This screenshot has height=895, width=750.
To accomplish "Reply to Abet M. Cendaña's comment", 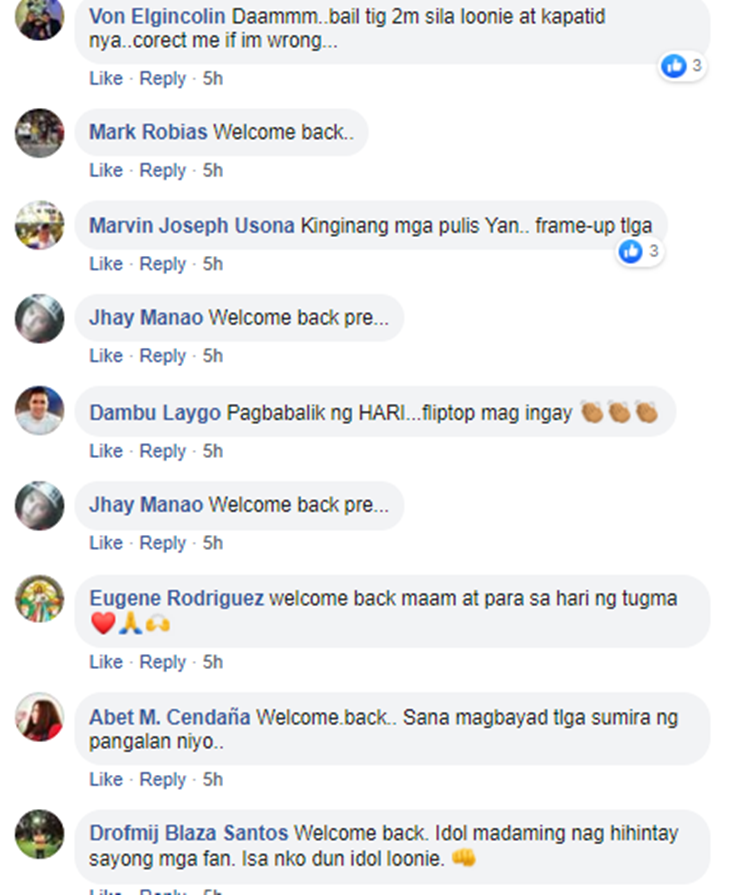I will [163, 780].
